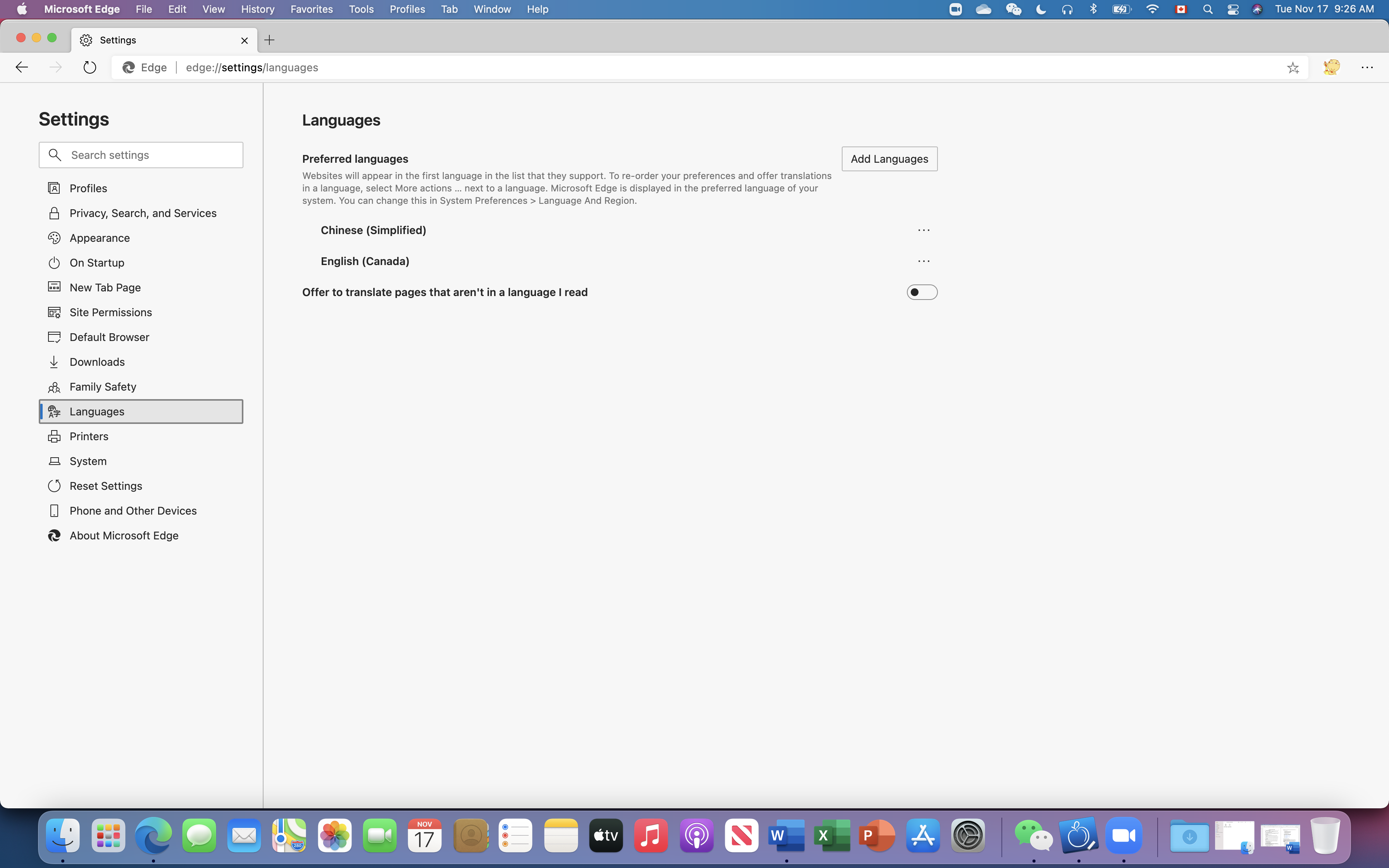Open more actions for English (Canada)
The height and width of the screenshot is (868, 1389).
(x=924, y=261)
